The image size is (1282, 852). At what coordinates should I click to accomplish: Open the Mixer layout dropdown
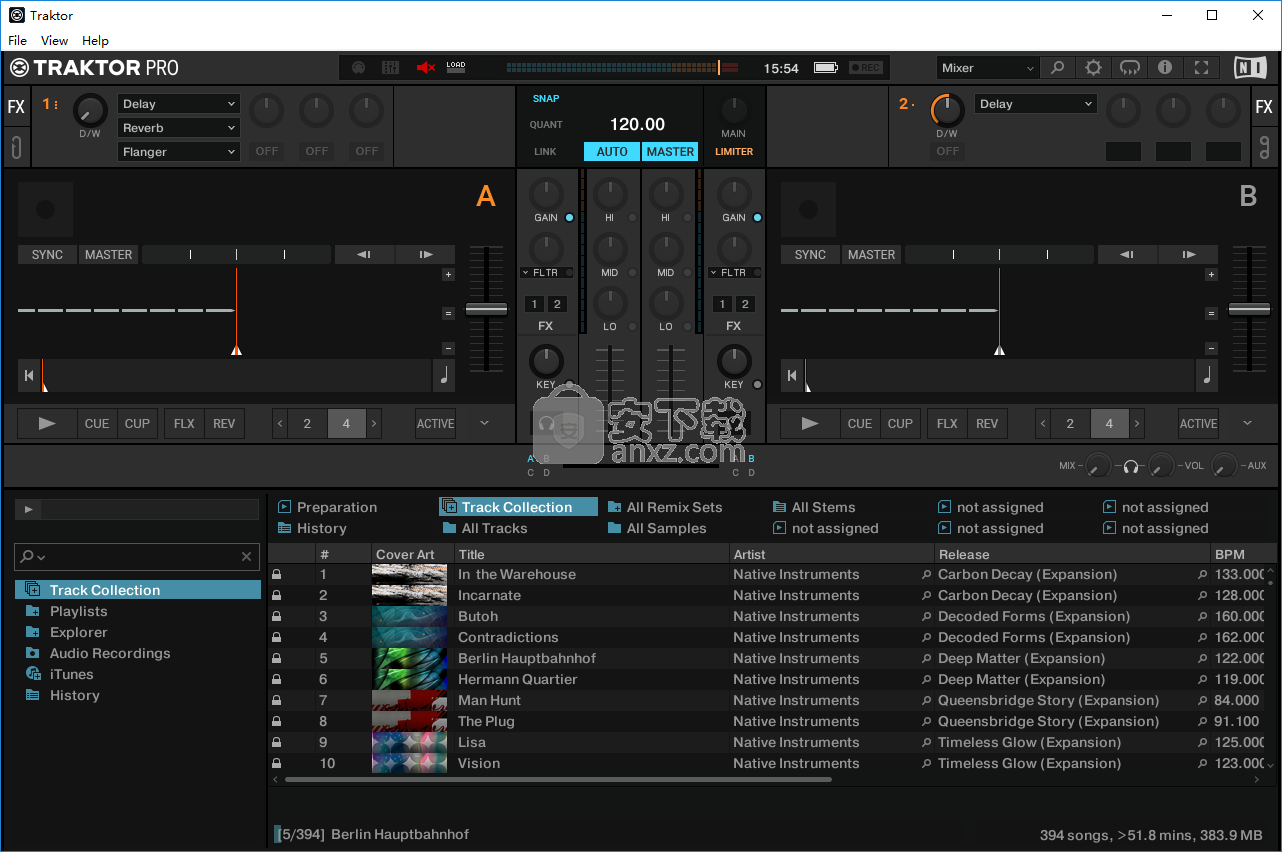tap(988, 68)
